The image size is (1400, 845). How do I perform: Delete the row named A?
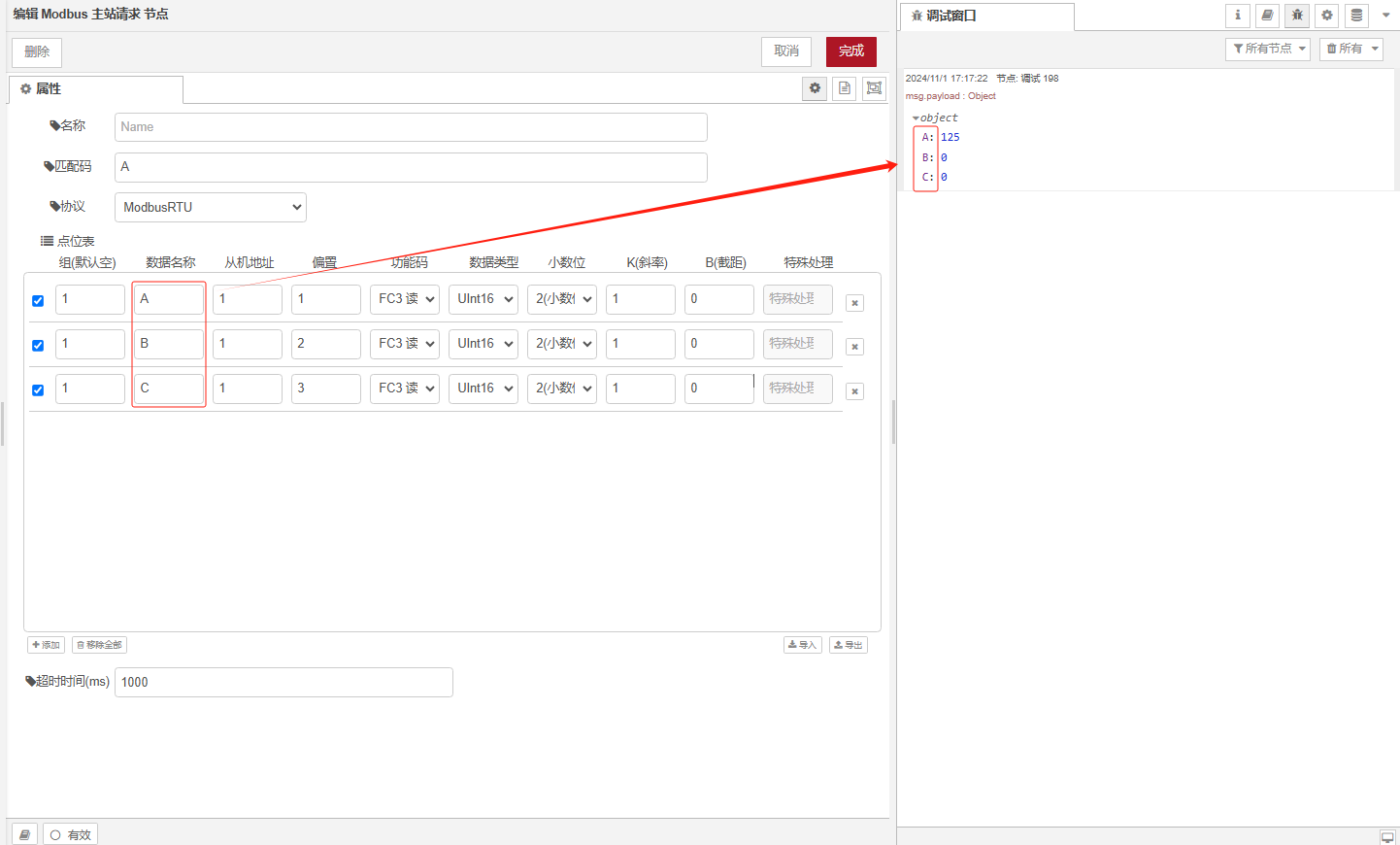(854, 303)
